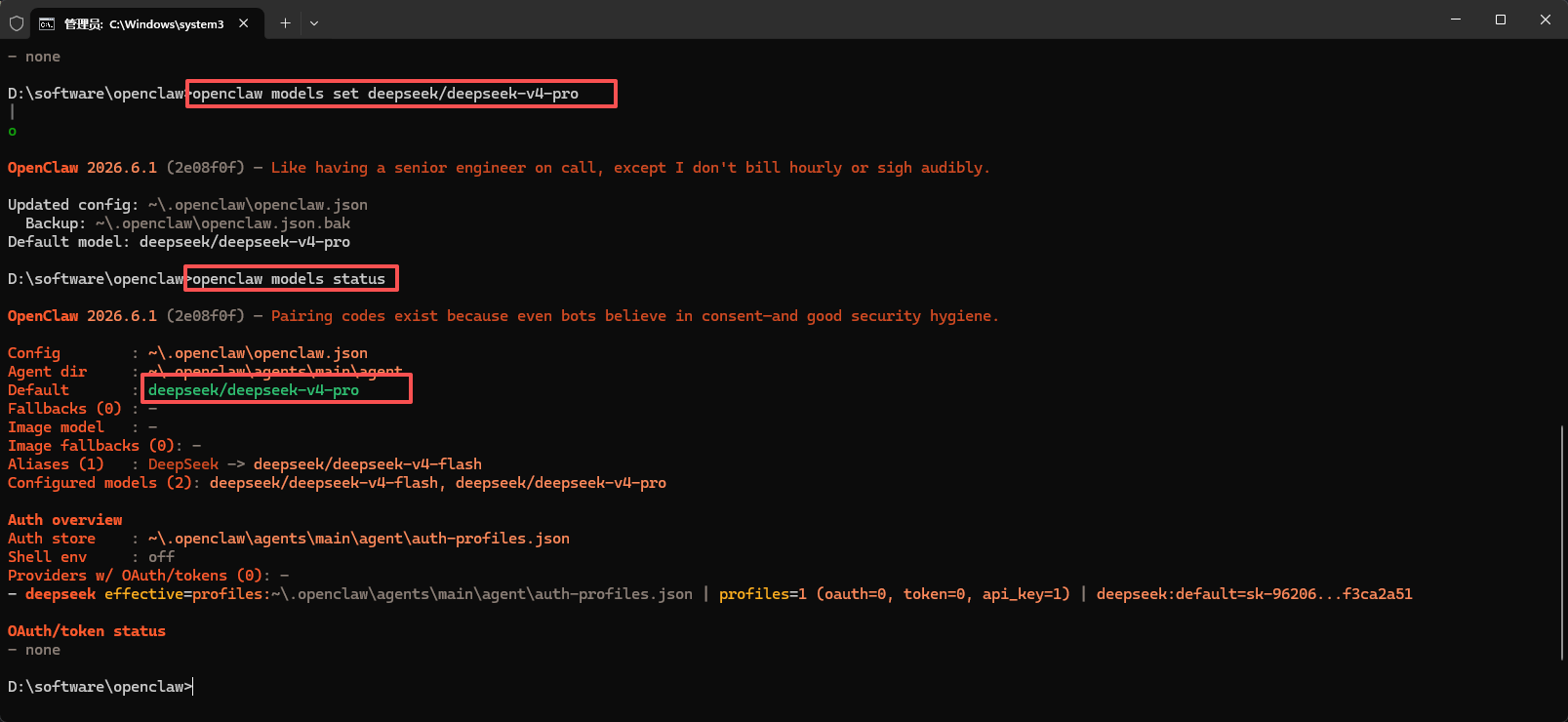
Task: Close the current terminal tab
Action: pos(244,22)
